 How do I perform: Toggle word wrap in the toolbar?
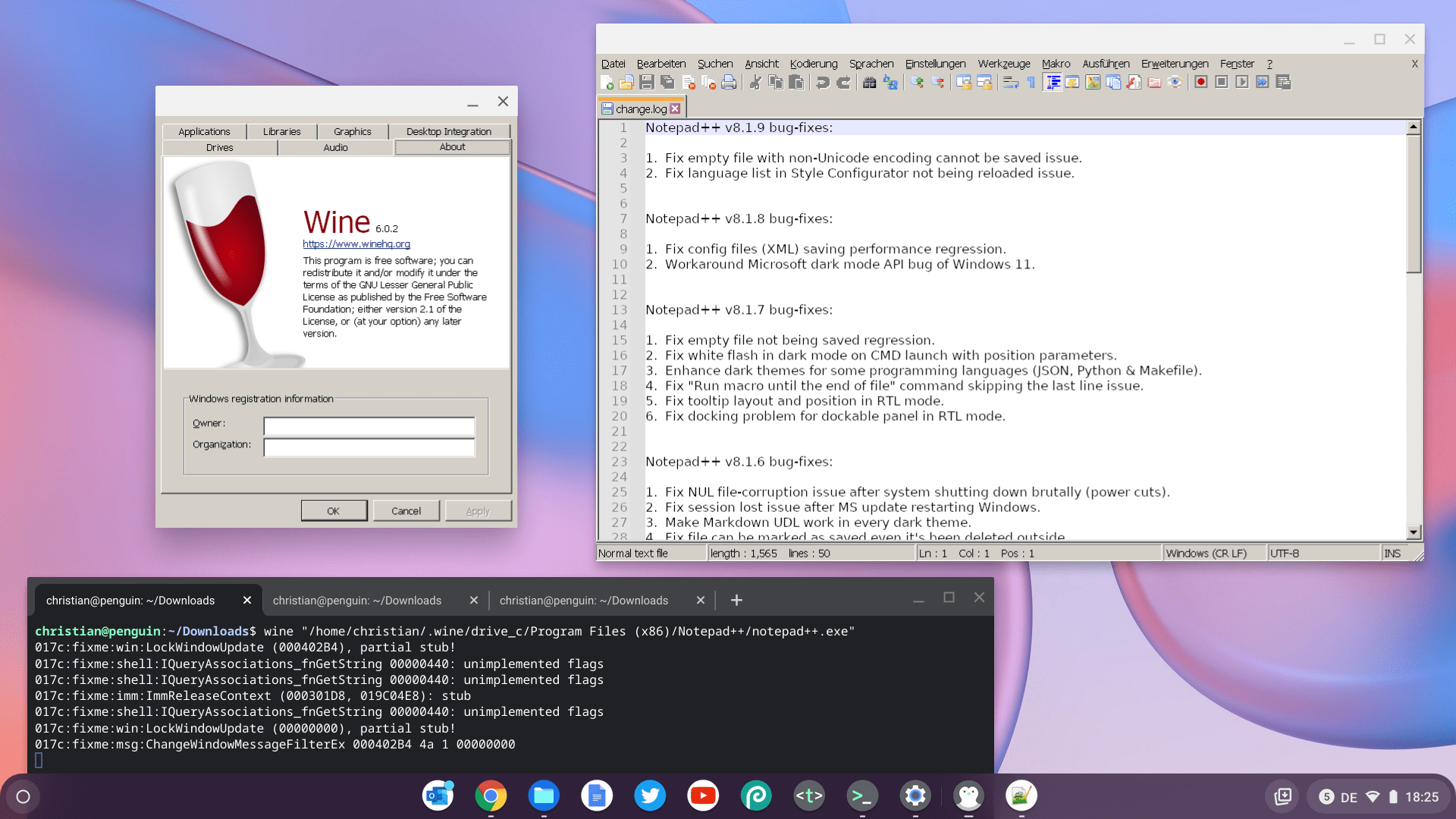[x=1011, y=83]
